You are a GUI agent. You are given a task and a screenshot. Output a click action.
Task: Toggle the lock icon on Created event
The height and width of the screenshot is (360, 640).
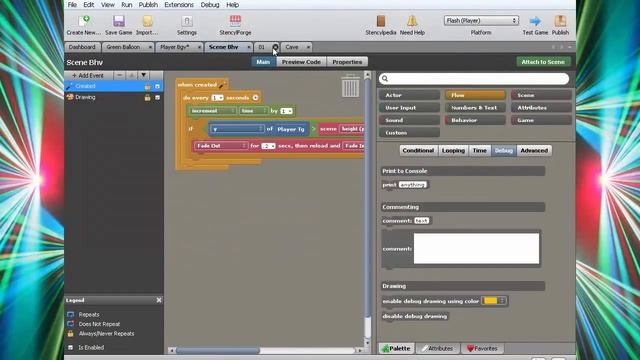coord(147,87)
